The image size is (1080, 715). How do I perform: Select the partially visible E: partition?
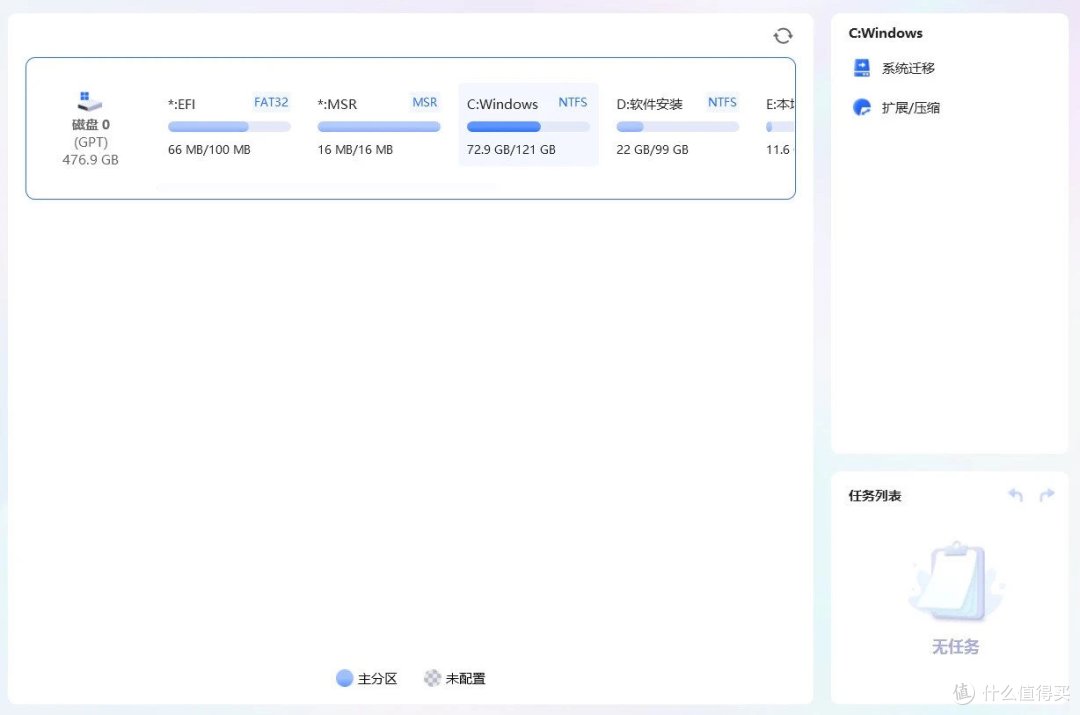[x=779, y=125]
